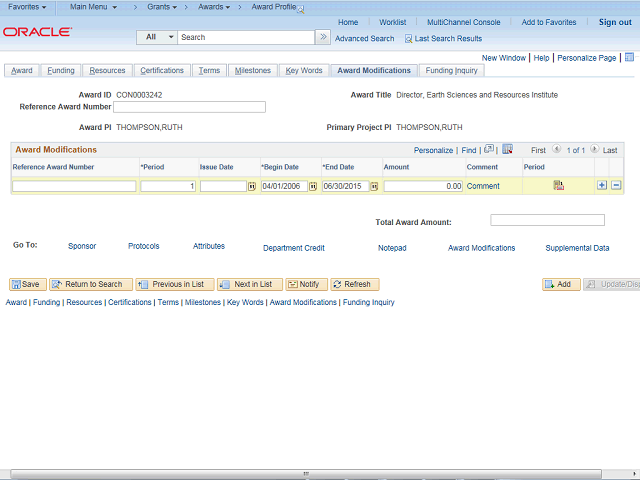Delete the award modification row
Screen dimensions: 640x480
(616, 185)
